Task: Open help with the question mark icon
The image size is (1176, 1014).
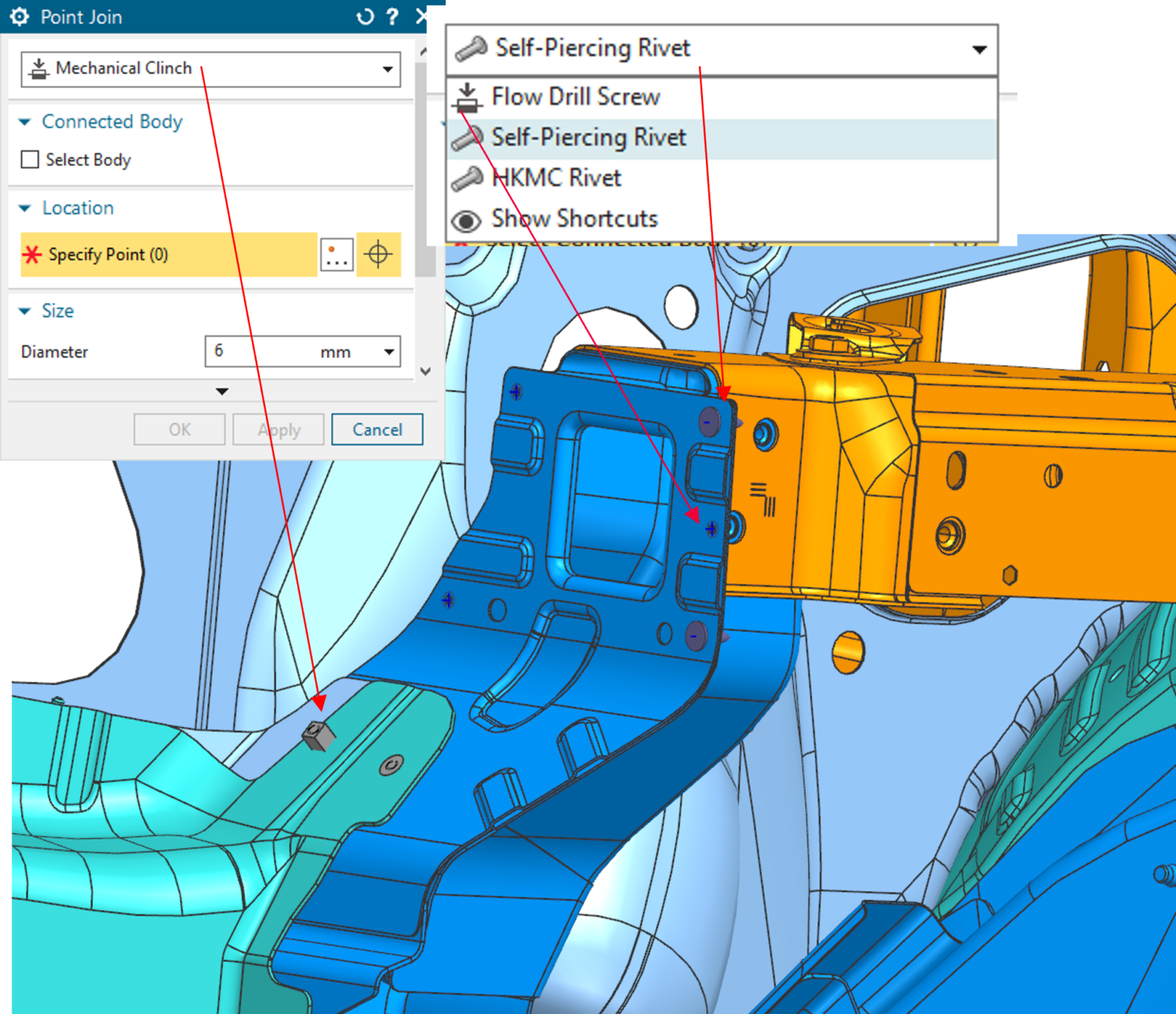Action: point(392,17)
